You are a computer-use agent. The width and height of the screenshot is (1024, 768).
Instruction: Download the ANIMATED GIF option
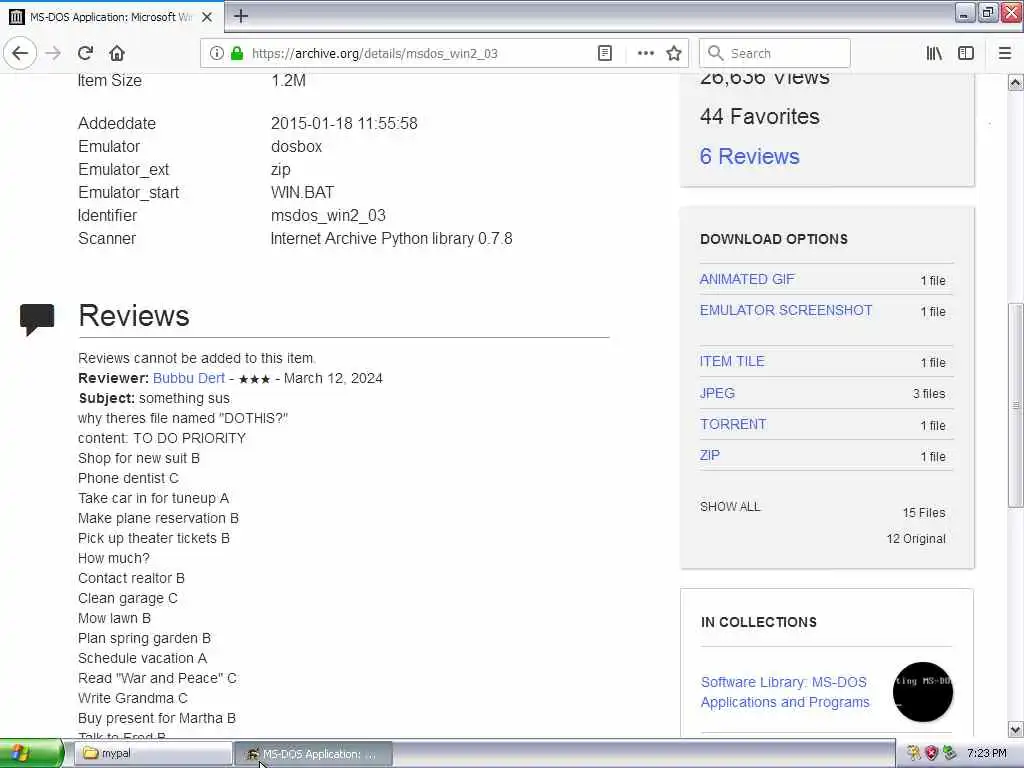[x=747, y=280]
